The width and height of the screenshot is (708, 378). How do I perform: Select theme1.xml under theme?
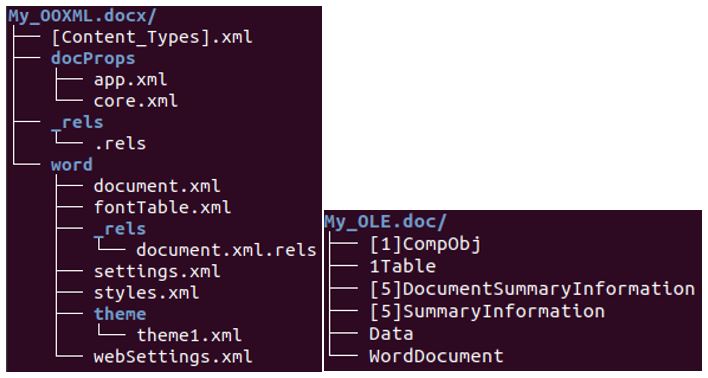click(189, 335)
